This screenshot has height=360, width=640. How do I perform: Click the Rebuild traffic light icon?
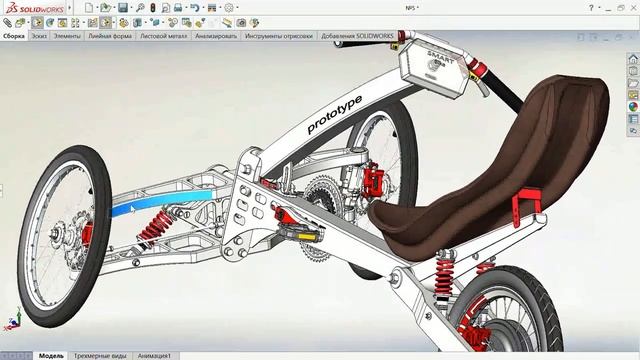[x=153, y=7]
